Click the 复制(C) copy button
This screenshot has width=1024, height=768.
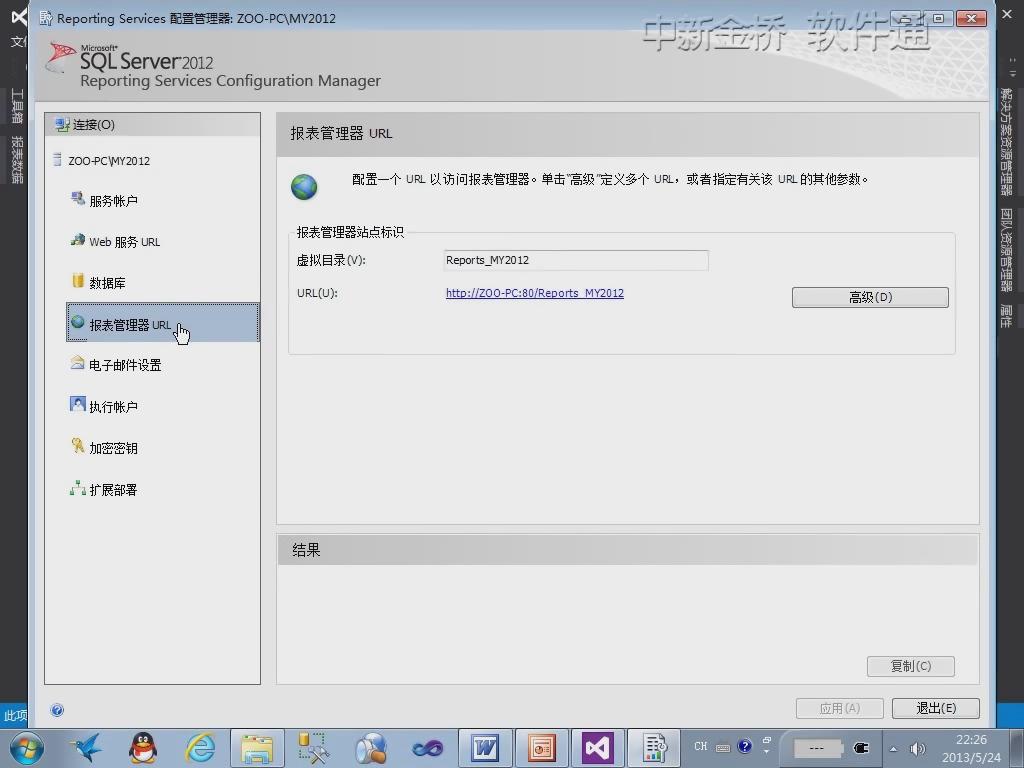click(x=910, y=666)
